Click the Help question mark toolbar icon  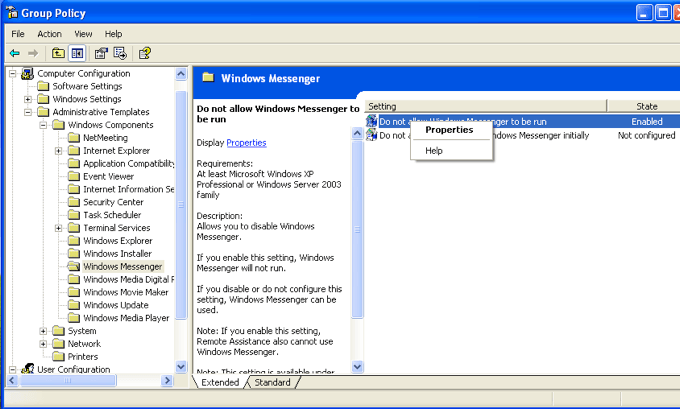[145, 53]
